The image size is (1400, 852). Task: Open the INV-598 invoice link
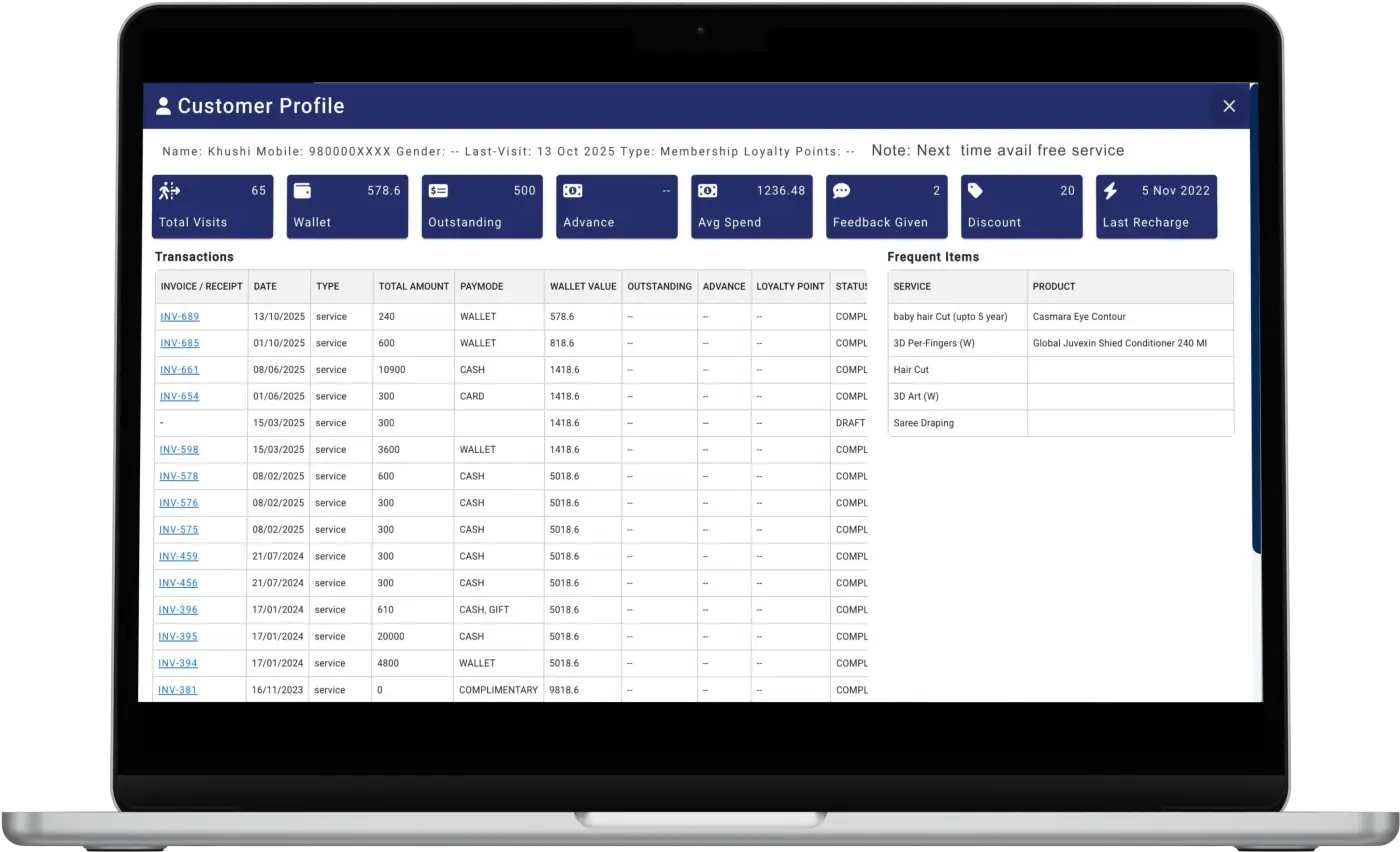point(180,450)
